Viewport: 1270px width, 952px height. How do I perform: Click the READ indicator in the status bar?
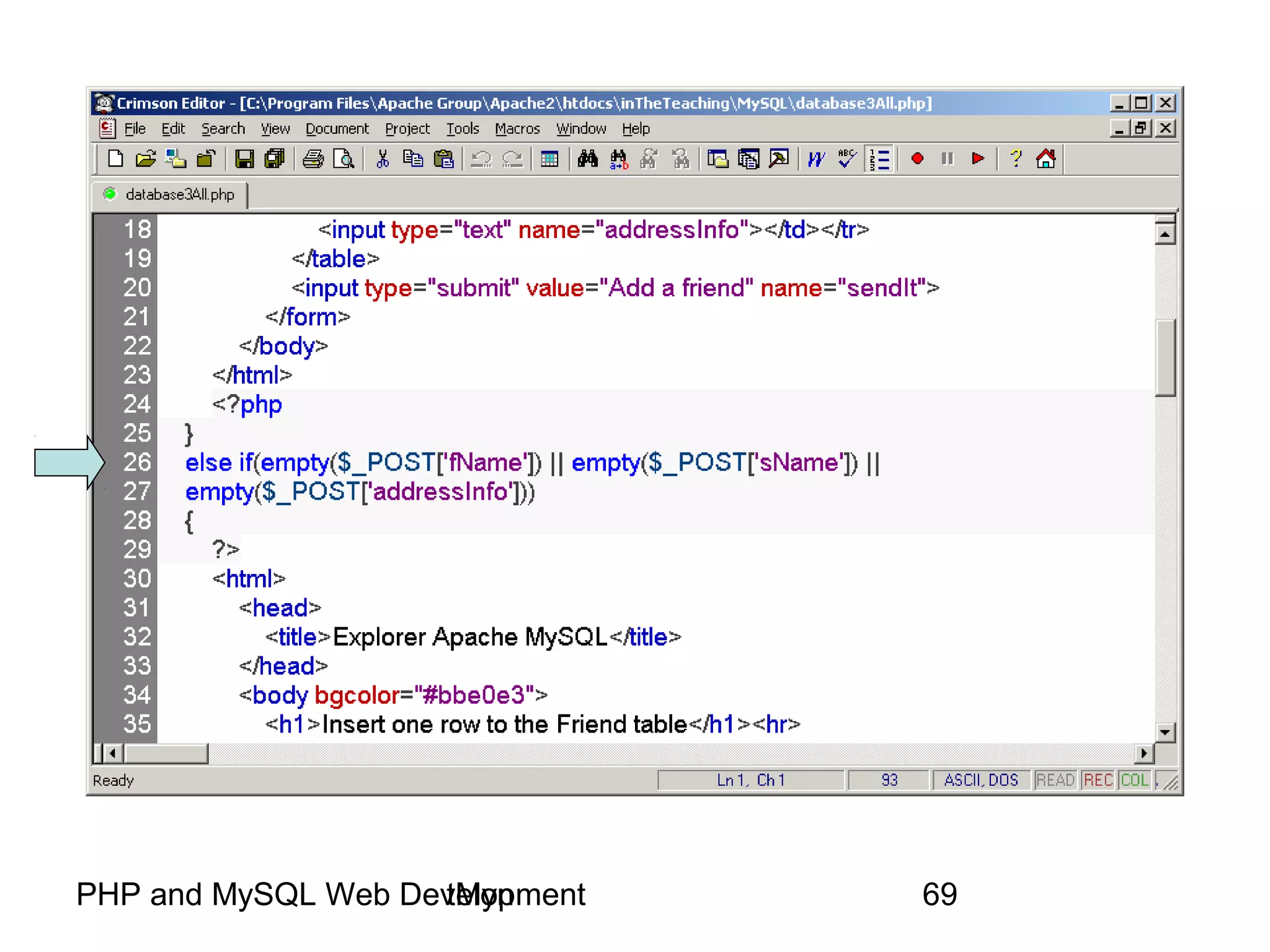pyautogui.click(x=1055, y=780)
